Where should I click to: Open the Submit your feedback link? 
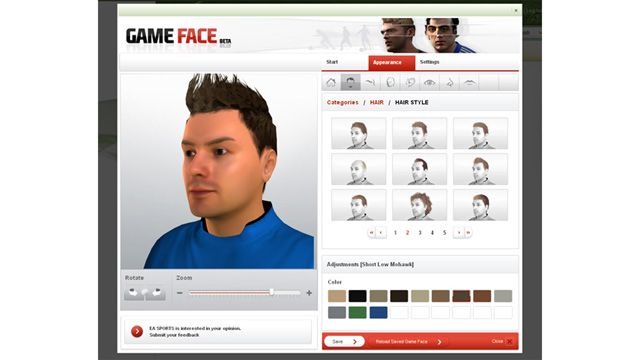[x=174, y=335]
